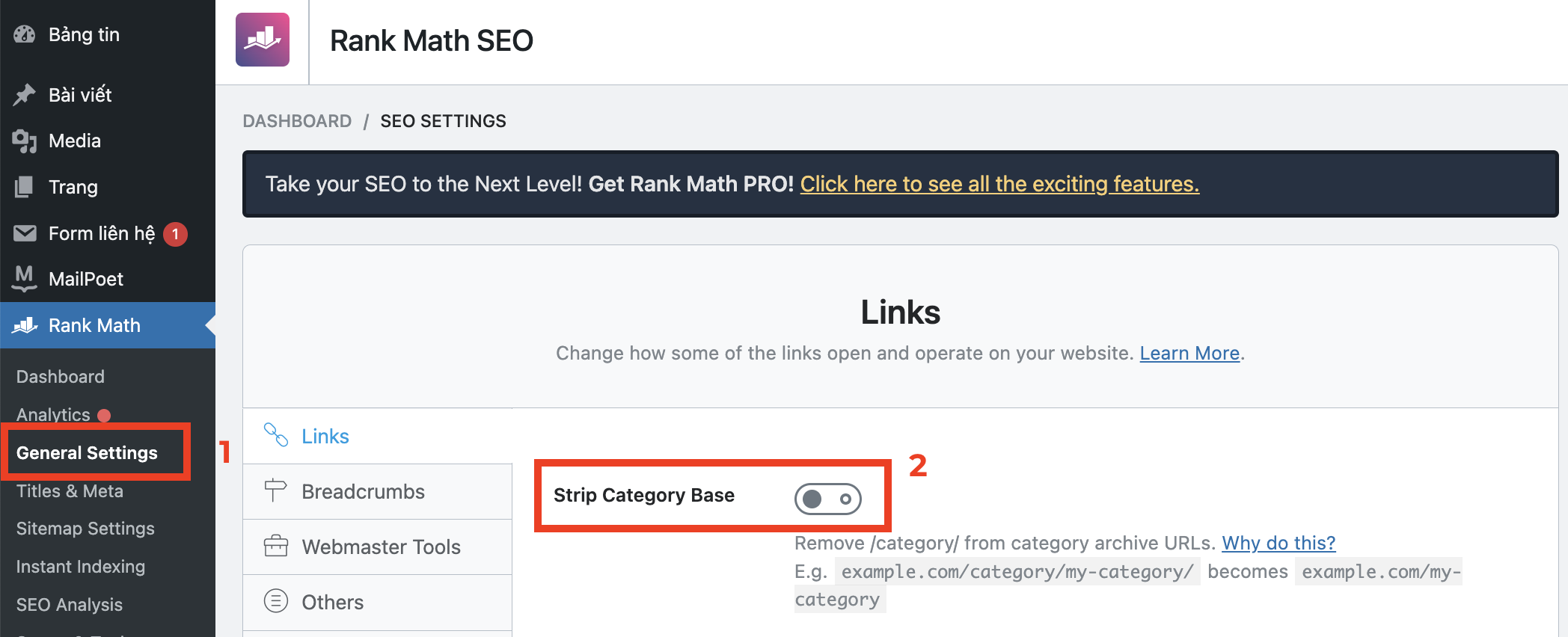Viewport: 1568px width, 637px height.
Task: Click the MailPoet M icon
Action: pos(25,278)
